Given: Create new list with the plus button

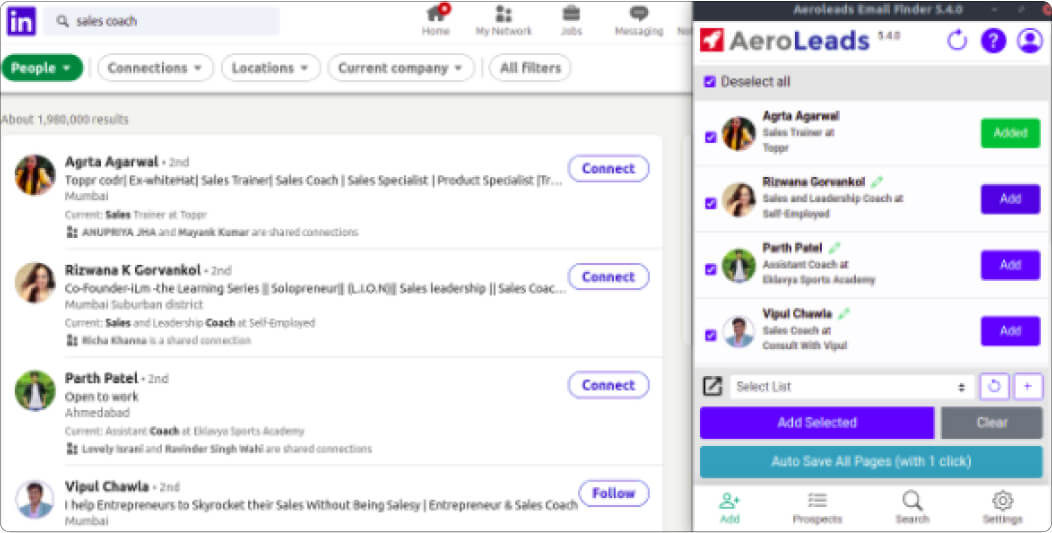Looking at the screenshot, I should 1028,387.
